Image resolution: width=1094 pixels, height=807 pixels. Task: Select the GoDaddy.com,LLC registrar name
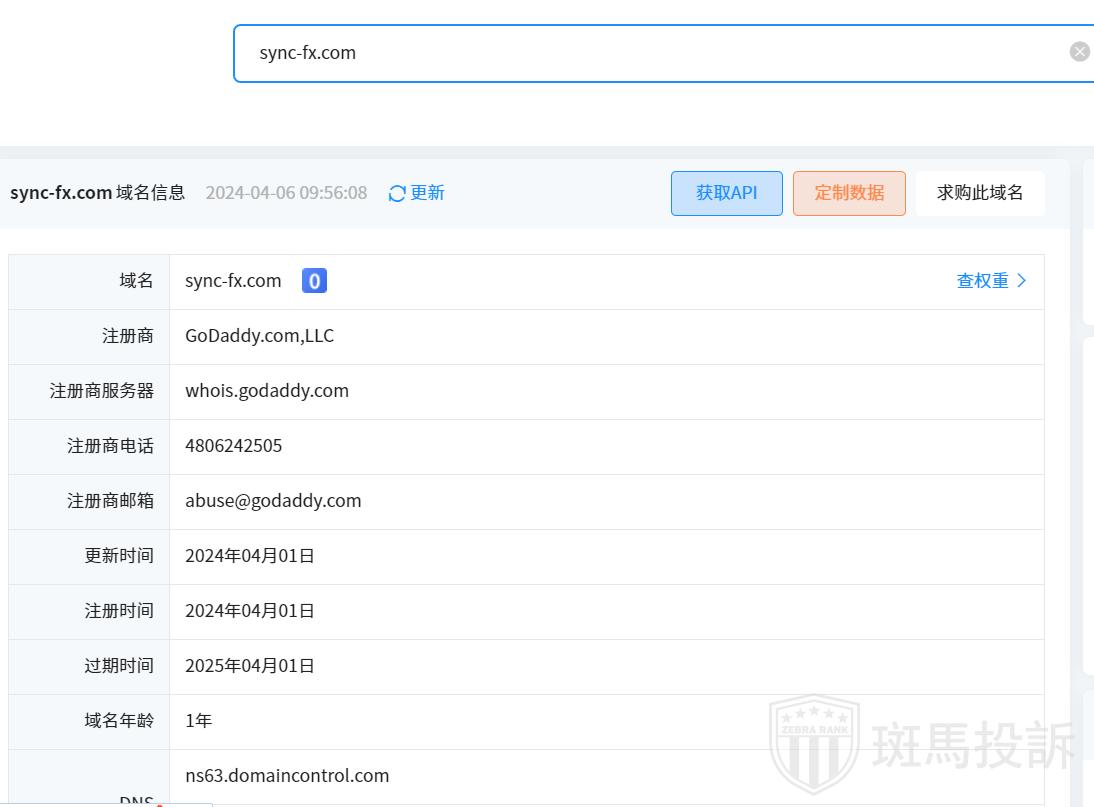point(259,336)
